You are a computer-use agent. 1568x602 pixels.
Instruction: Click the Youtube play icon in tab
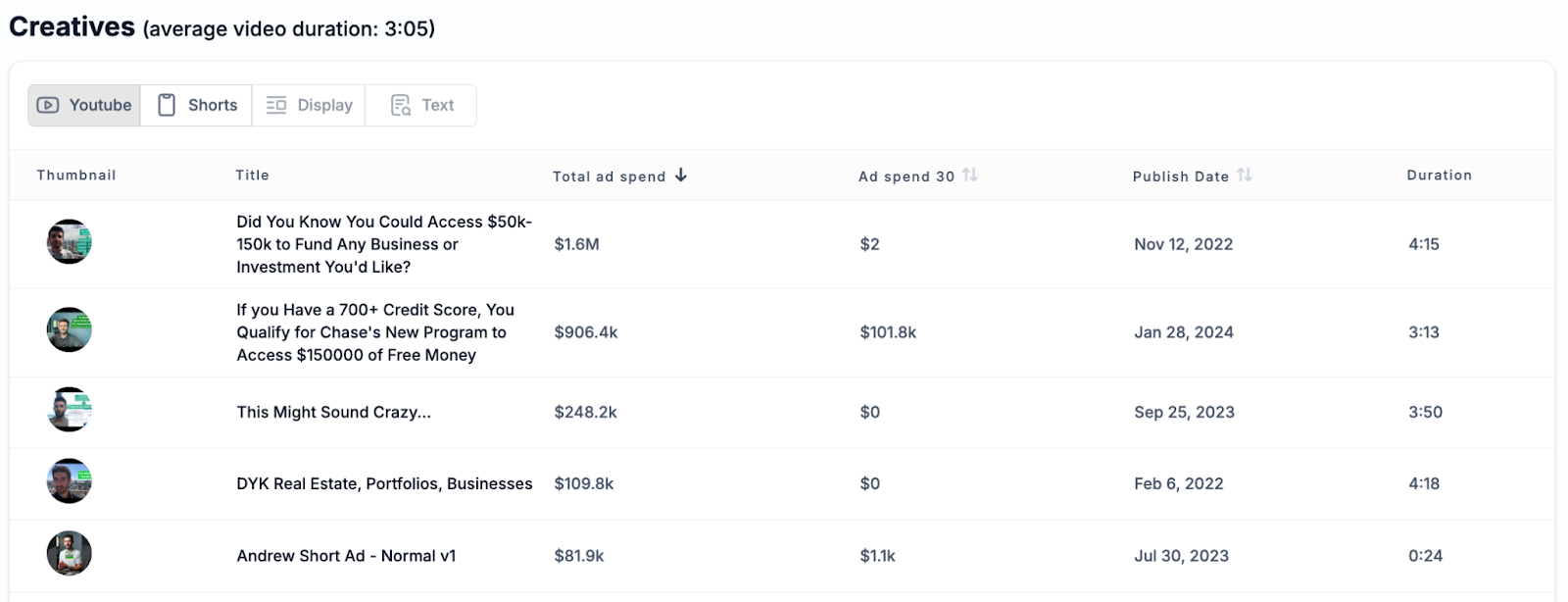point(48,105)
